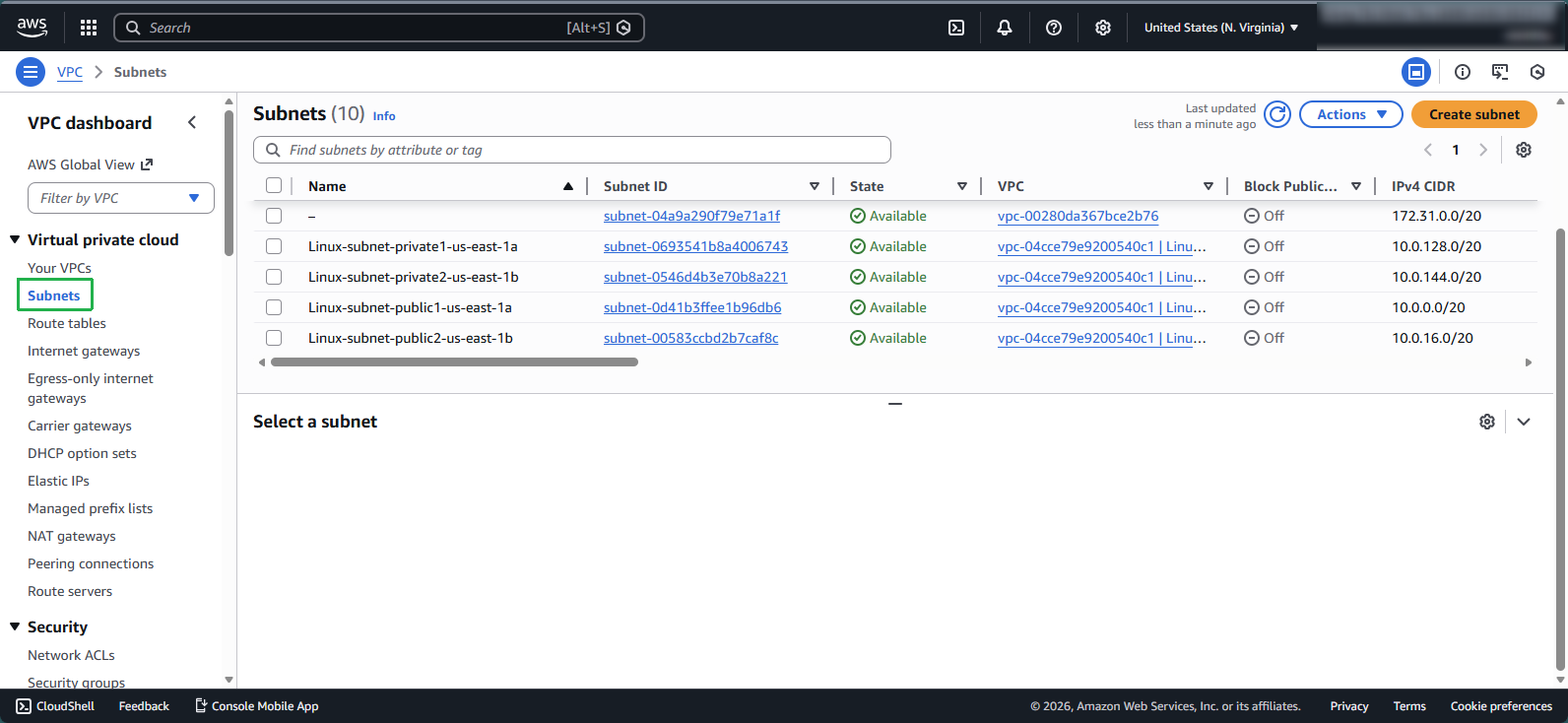Click the hexagon icon in breadcrumb bar
The image size is (1568, 723).
click(x=1537, y=72)
